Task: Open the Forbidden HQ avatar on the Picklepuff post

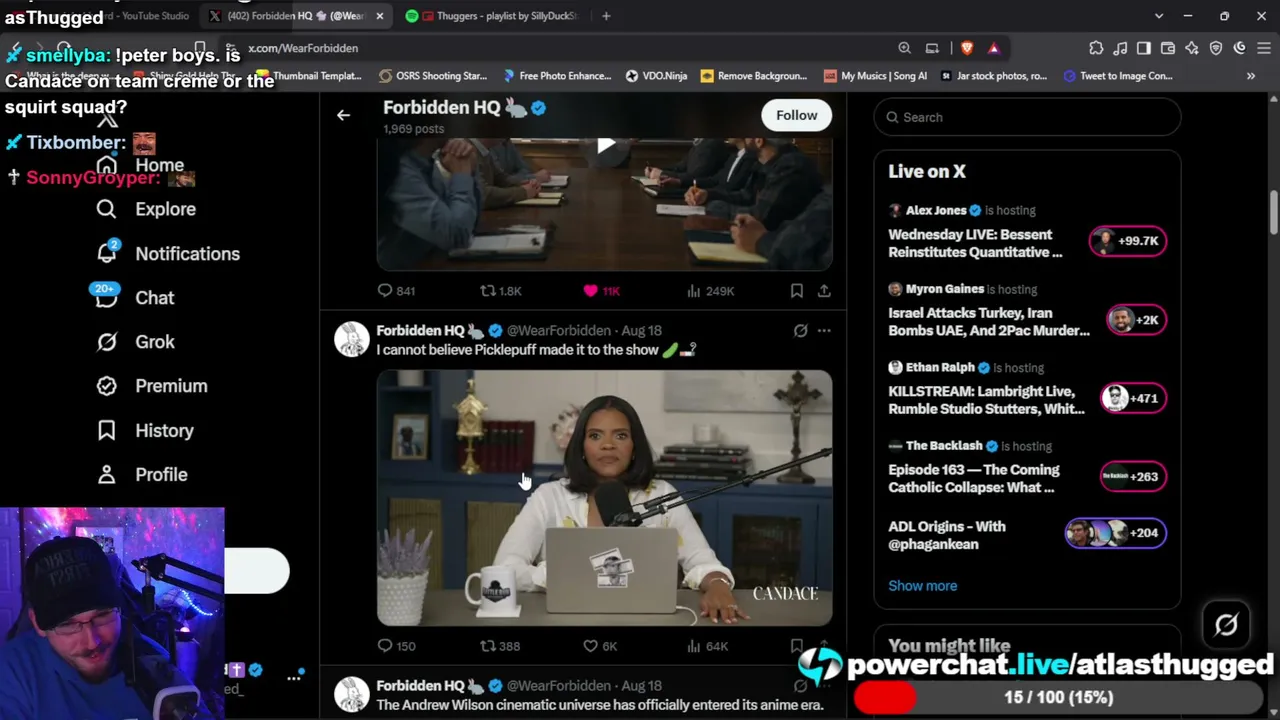Action: (351, 340)
